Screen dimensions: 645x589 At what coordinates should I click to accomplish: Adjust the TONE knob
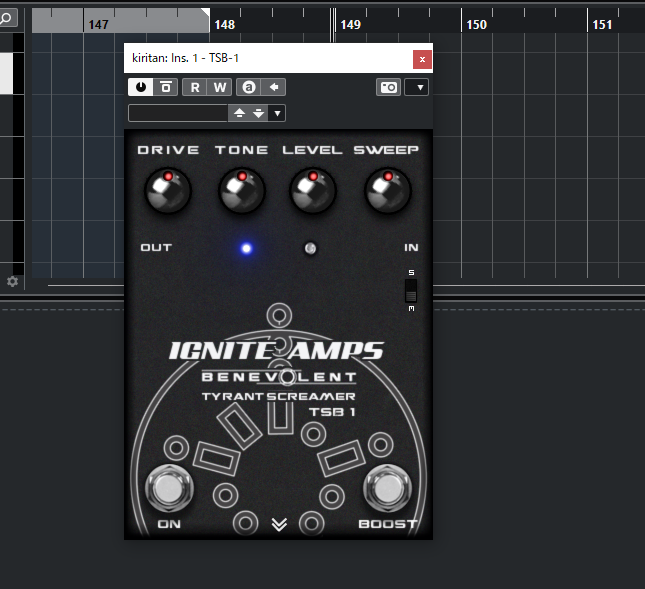(242, 190)
